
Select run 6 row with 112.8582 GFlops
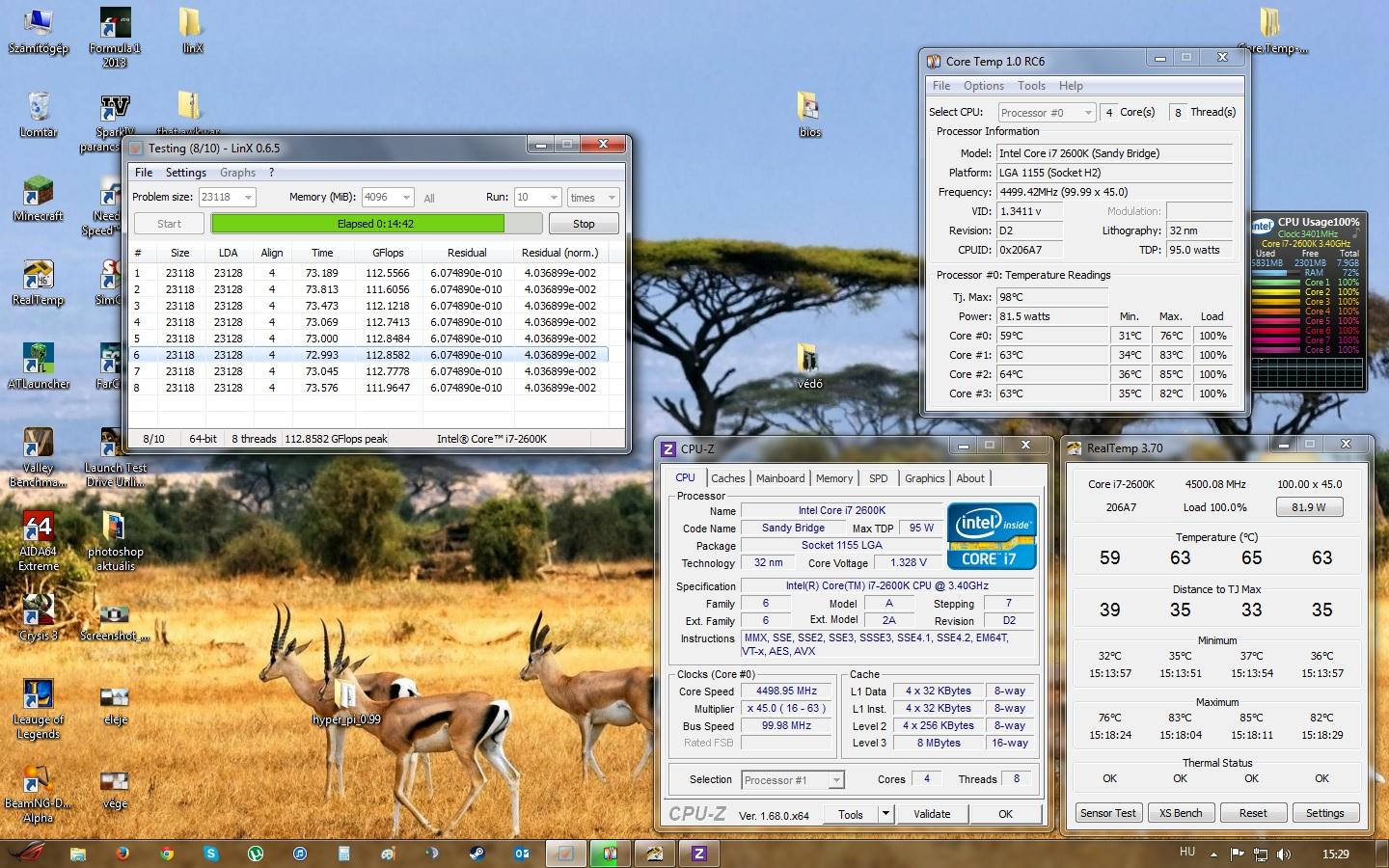click(x=368, y=355)
